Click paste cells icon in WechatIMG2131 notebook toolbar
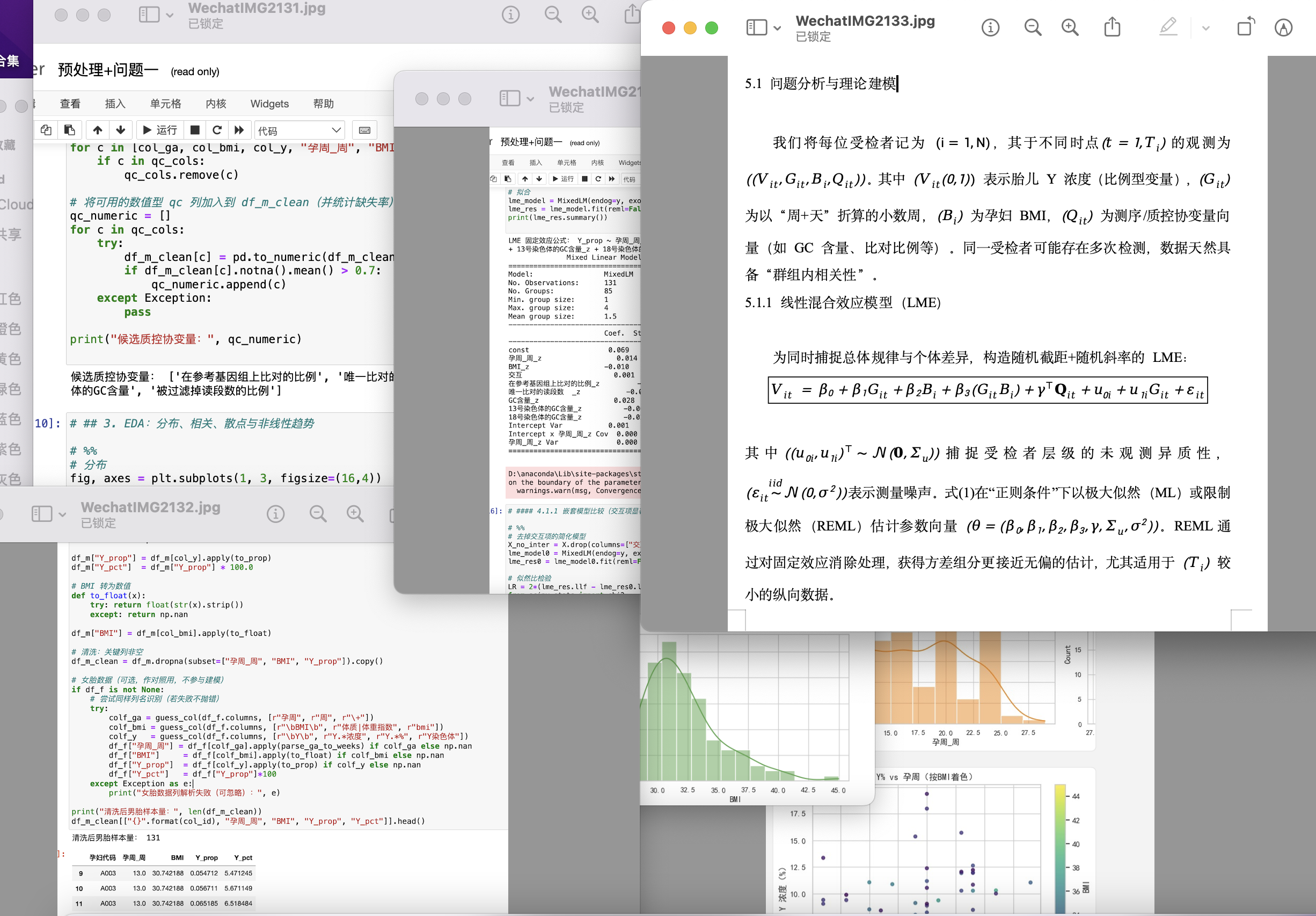Screen dimensions: 1316x916 (x=69, y=130)
